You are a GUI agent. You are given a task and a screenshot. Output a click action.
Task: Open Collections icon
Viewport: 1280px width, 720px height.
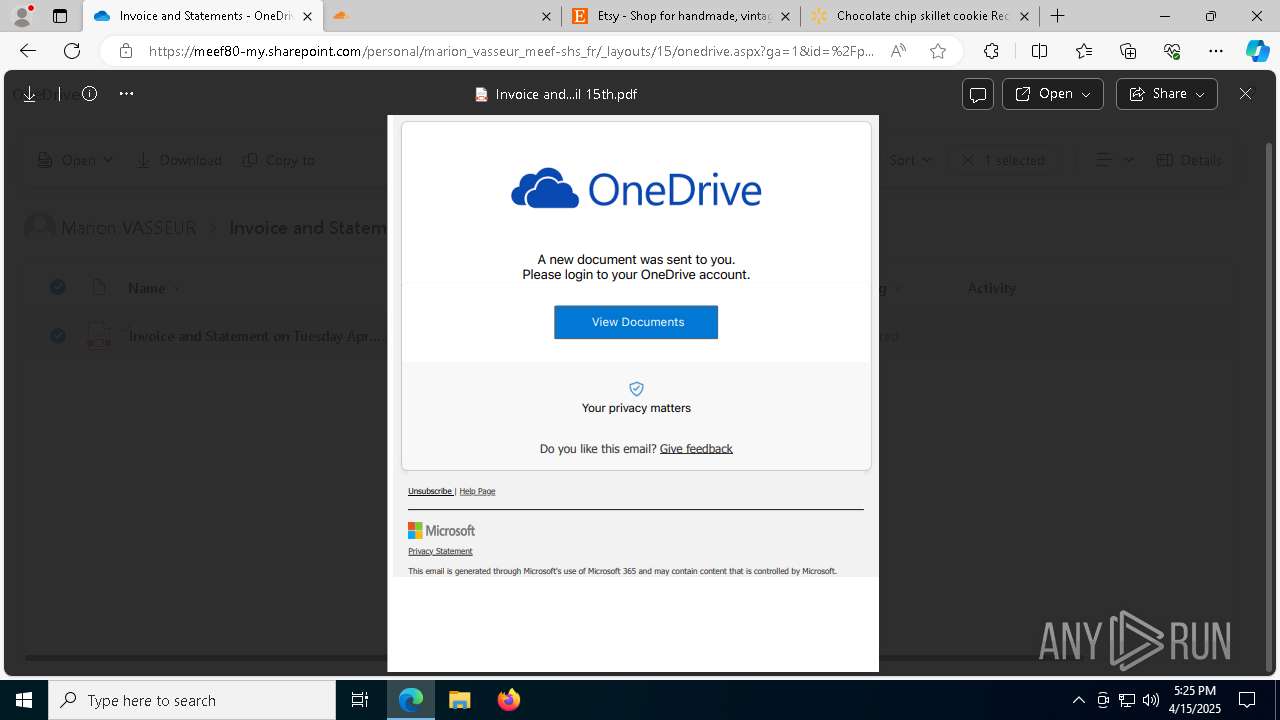coord(1128,51)
